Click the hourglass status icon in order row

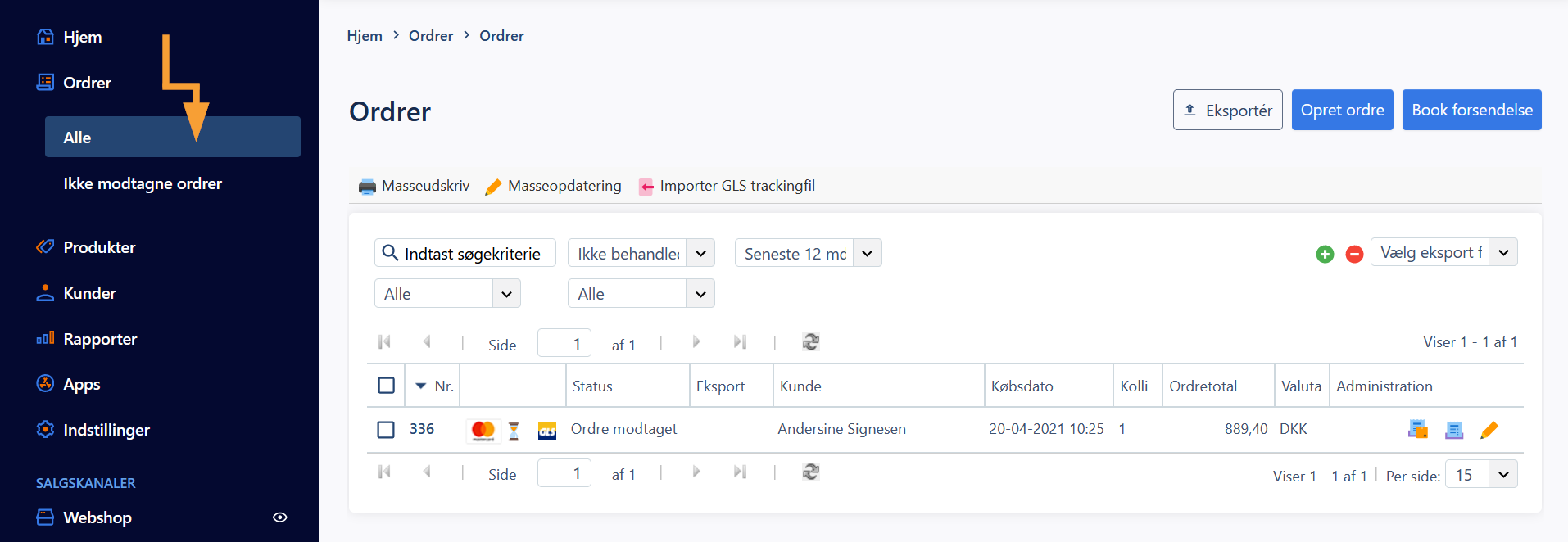point(514,431)
